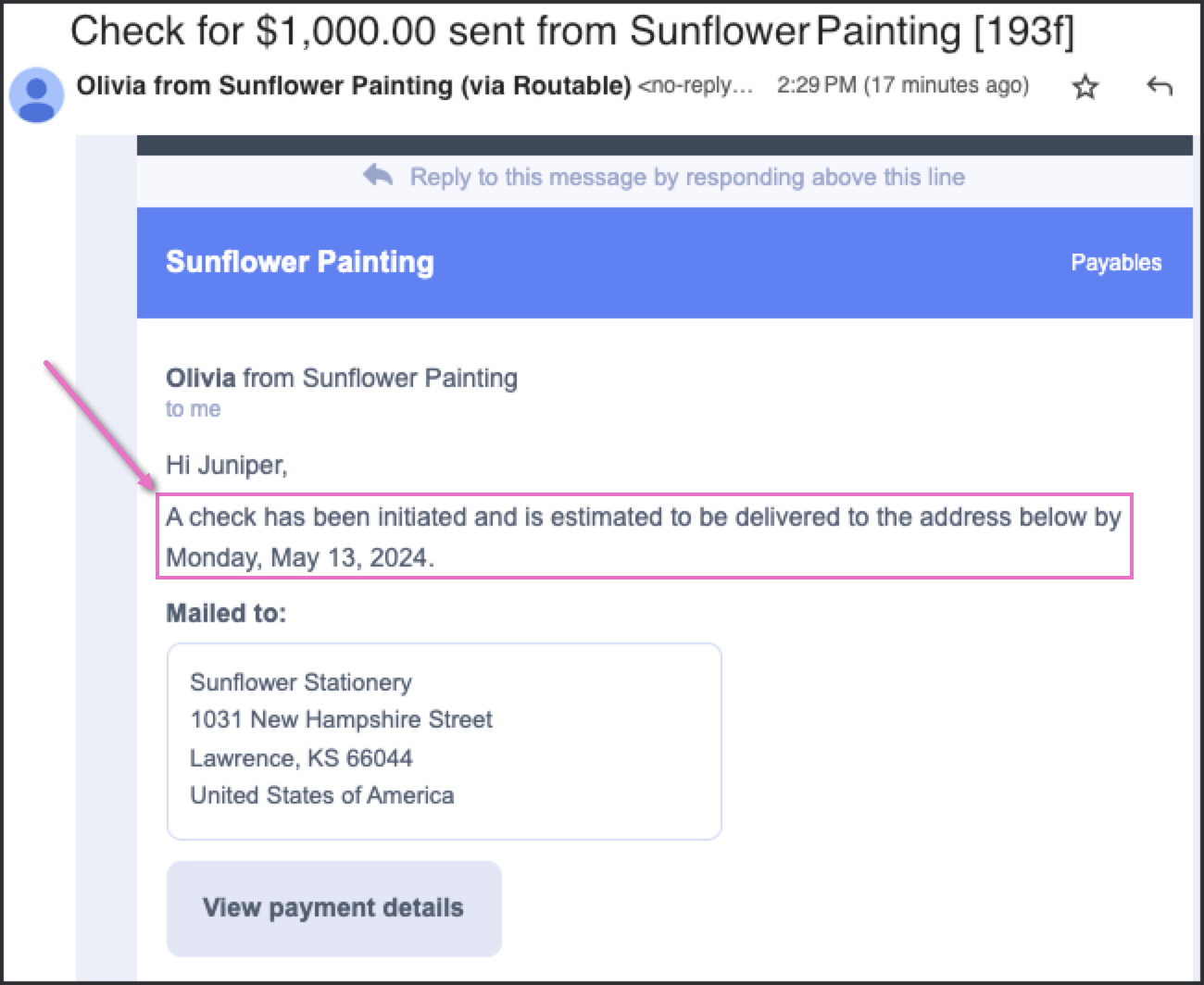Click bold Olivia name in message body
Viewport: 1204px width, 985px height.
click(201, 378)
